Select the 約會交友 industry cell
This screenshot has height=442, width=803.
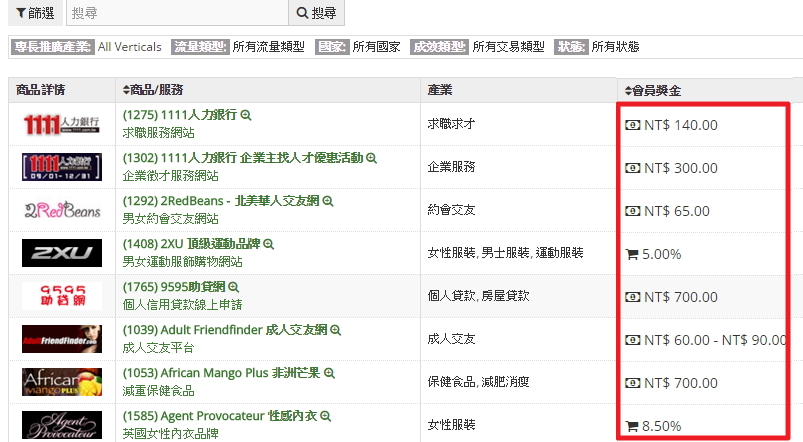[x=451, y=210]
